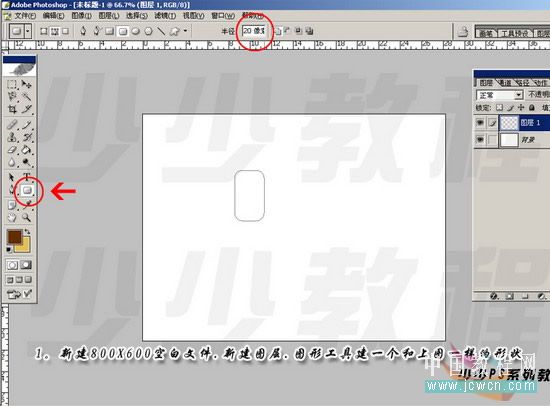Screen dimensions: 550x406
Task: Select the Clone Stamp tool
Action: point(12,137)
